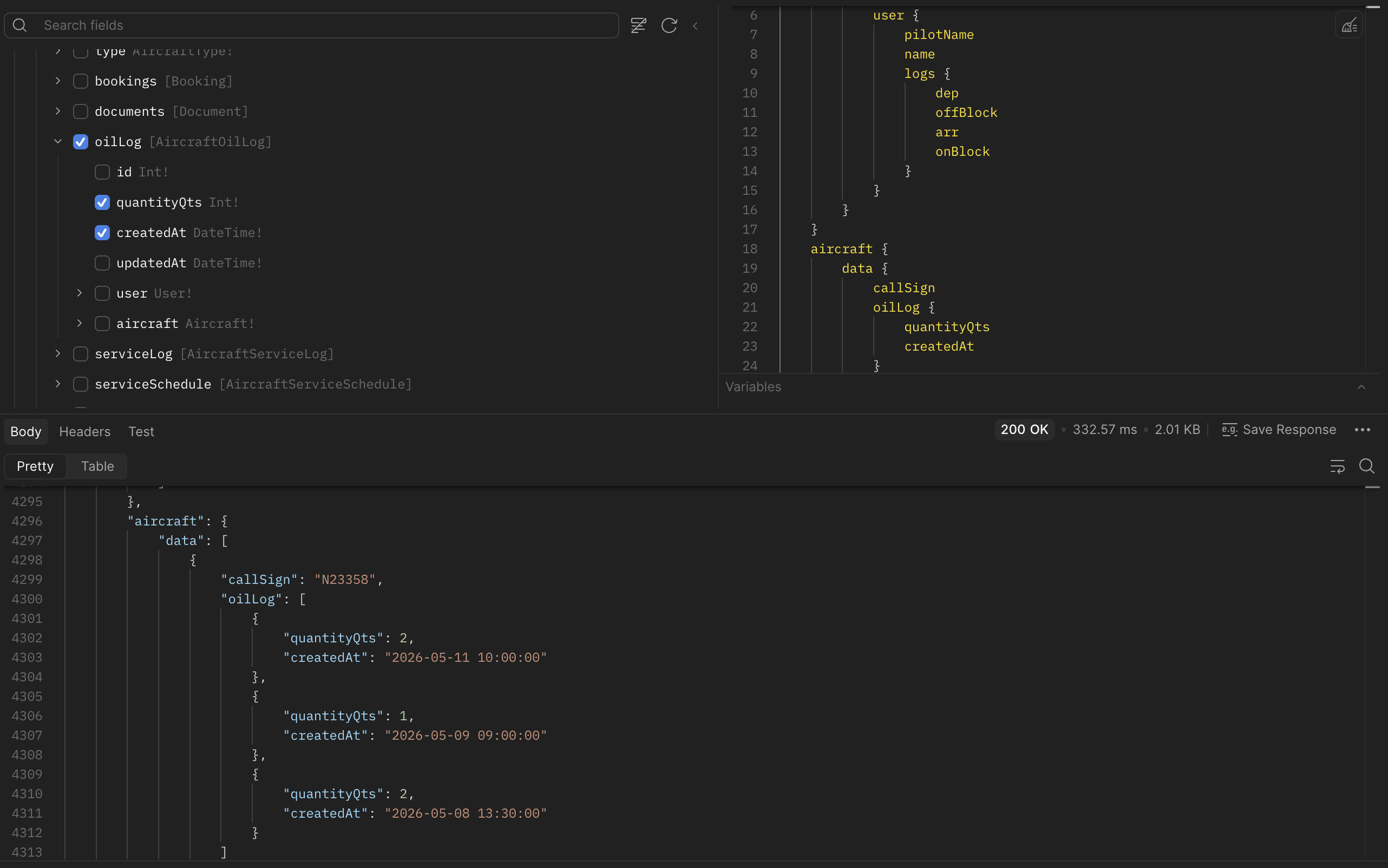1388x868 pixels.
Task: Check the updatedAt DateTime! checkbox
Action: 102,263
